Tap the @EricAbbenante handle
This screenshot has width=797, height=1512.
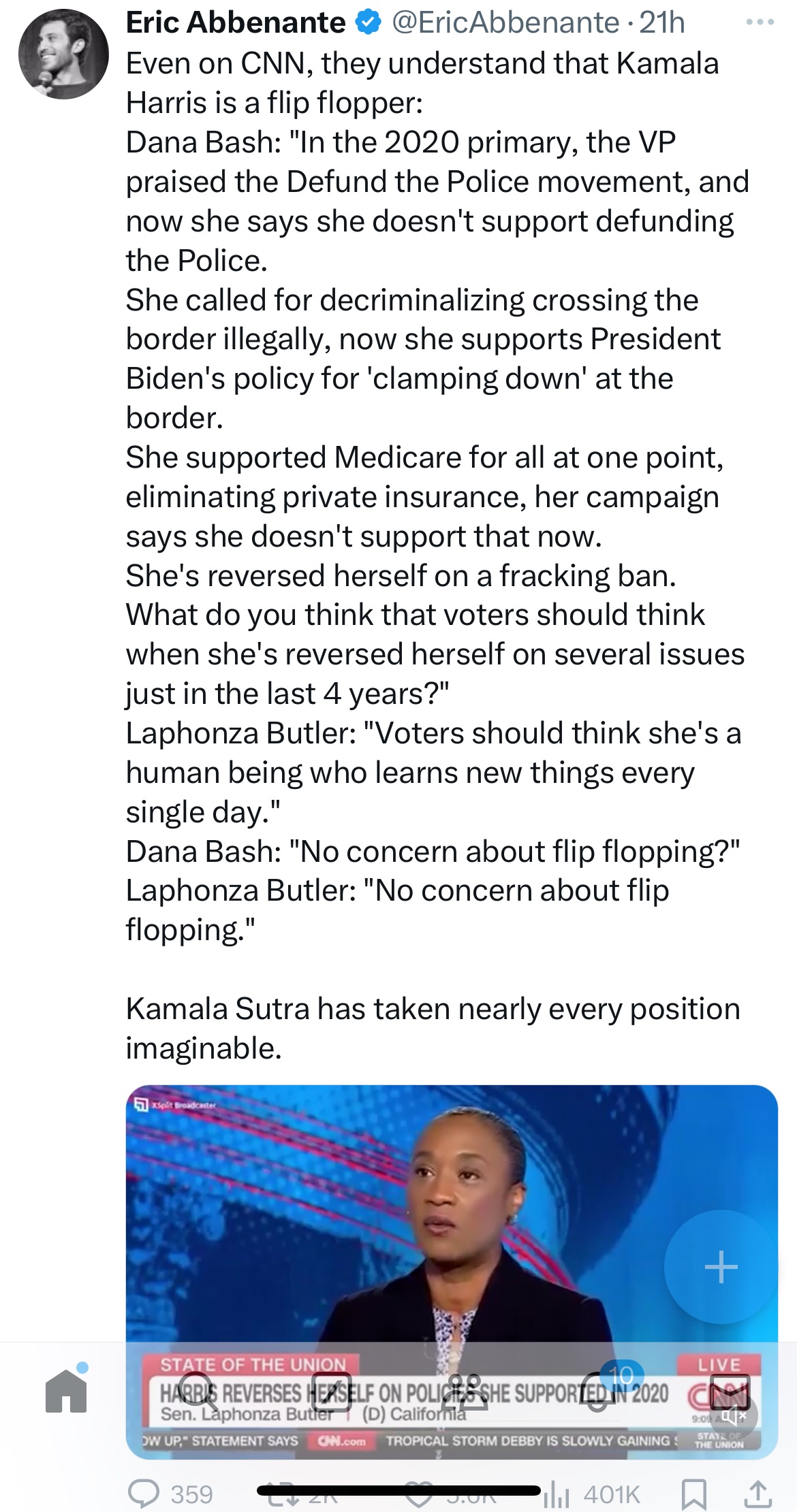click(505, 23)
